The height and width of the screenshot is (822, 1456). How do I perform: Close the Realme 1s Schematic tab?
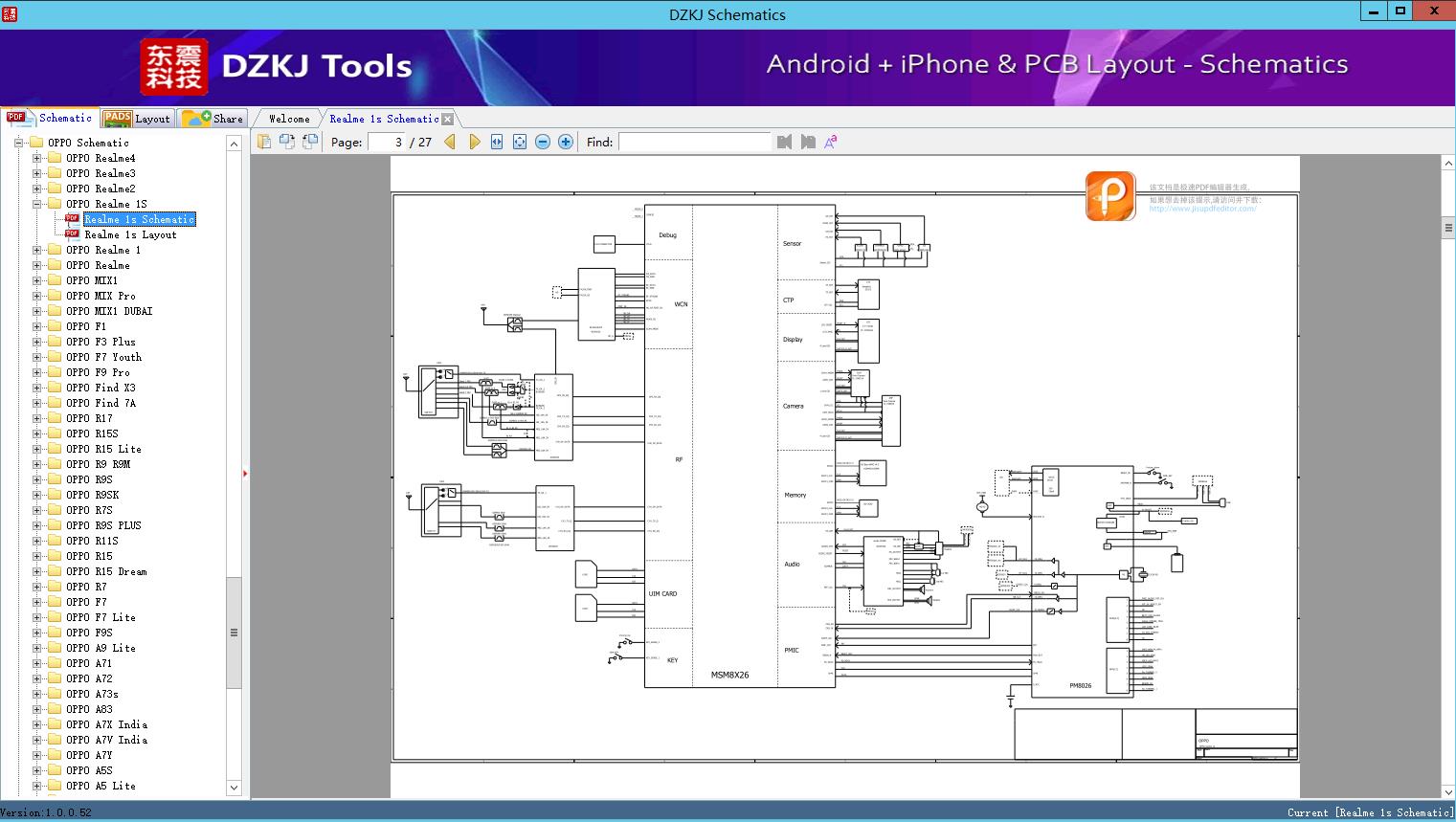tap(447, 119)
